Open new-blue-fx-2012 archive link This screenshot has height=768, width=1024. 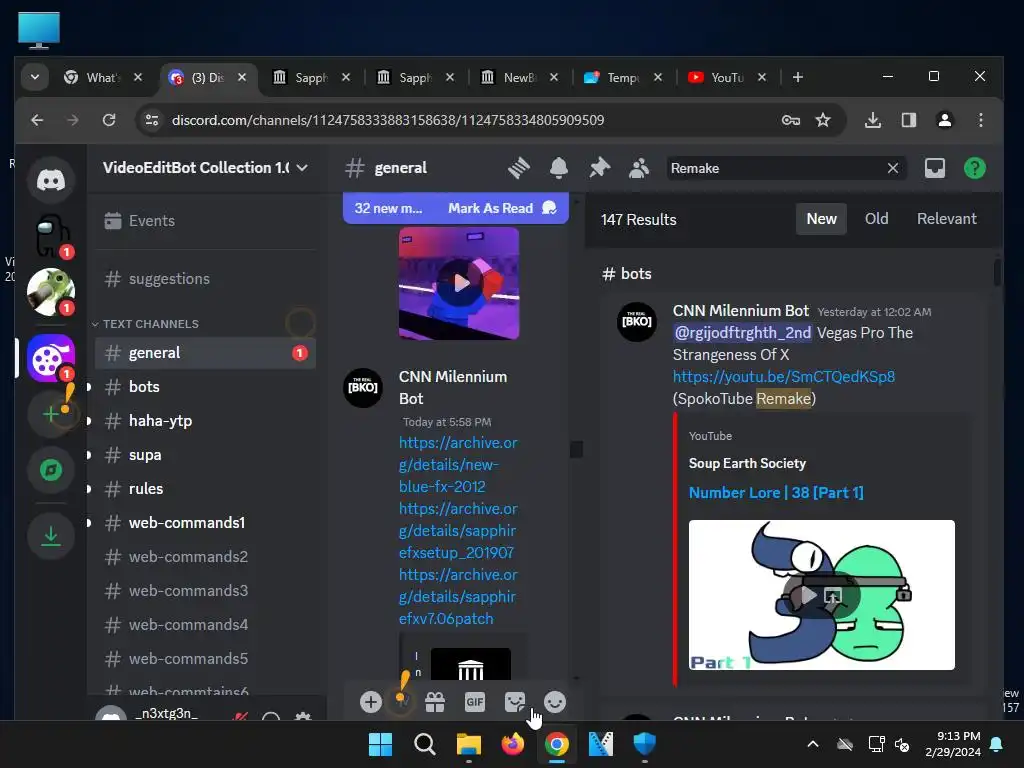click(458, 464)
